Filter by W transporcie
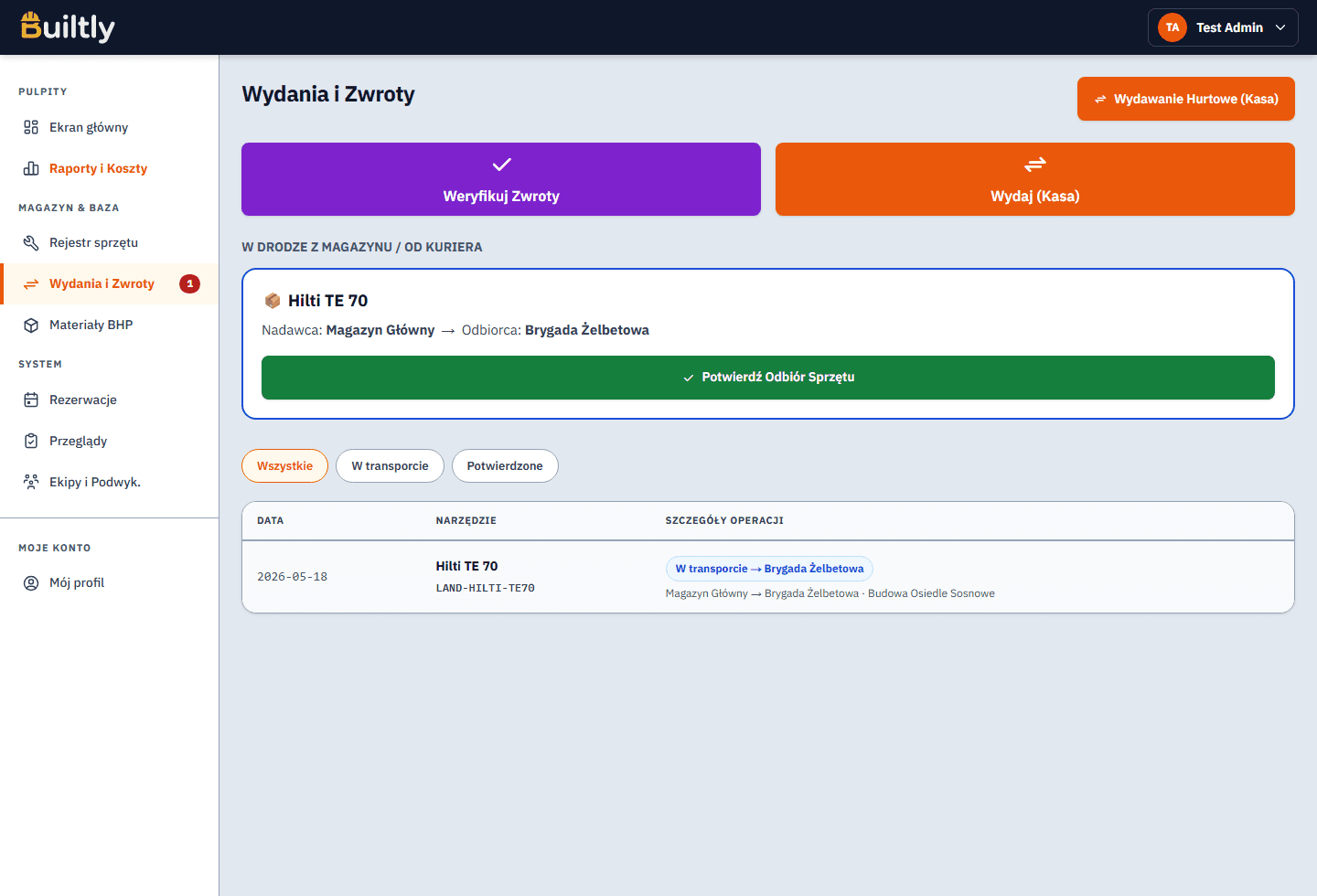Viewport: 1317px width, 896px height. tap(390, 465)
